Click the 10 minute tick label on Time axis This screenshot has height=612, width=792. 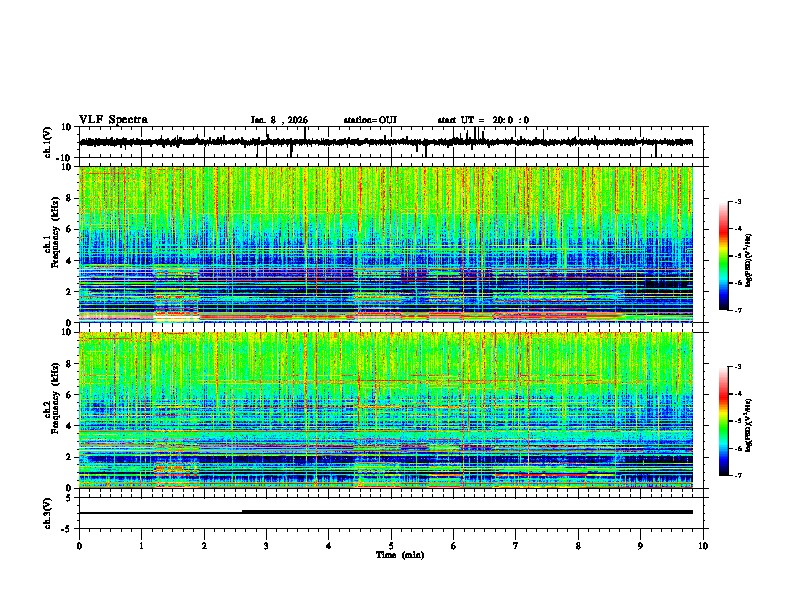click(703, 546)
